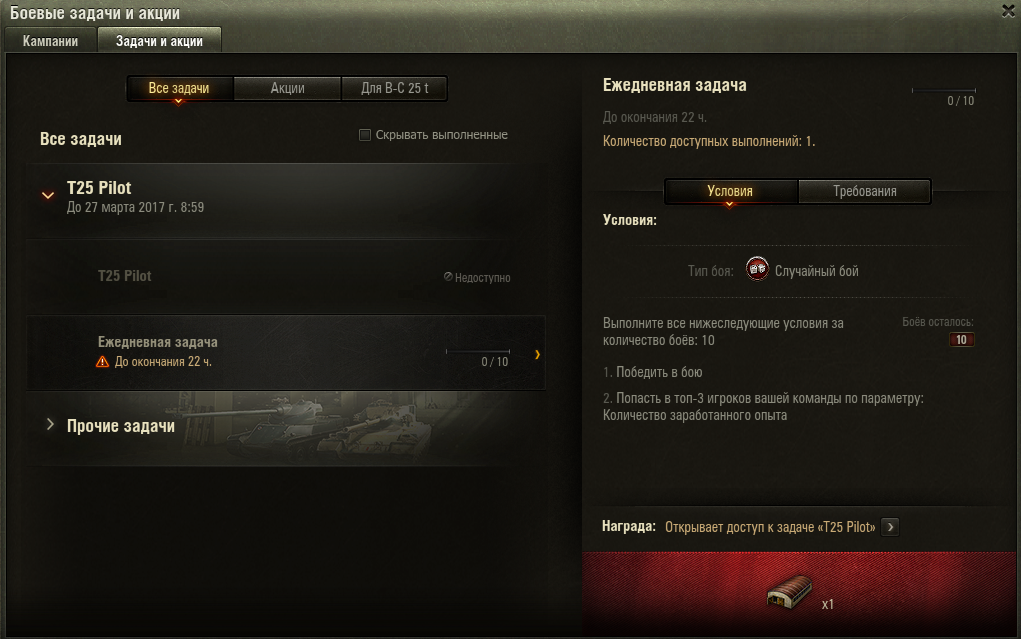Select the Все задачи filter
1021x639 pixels.
coord(179,89)
